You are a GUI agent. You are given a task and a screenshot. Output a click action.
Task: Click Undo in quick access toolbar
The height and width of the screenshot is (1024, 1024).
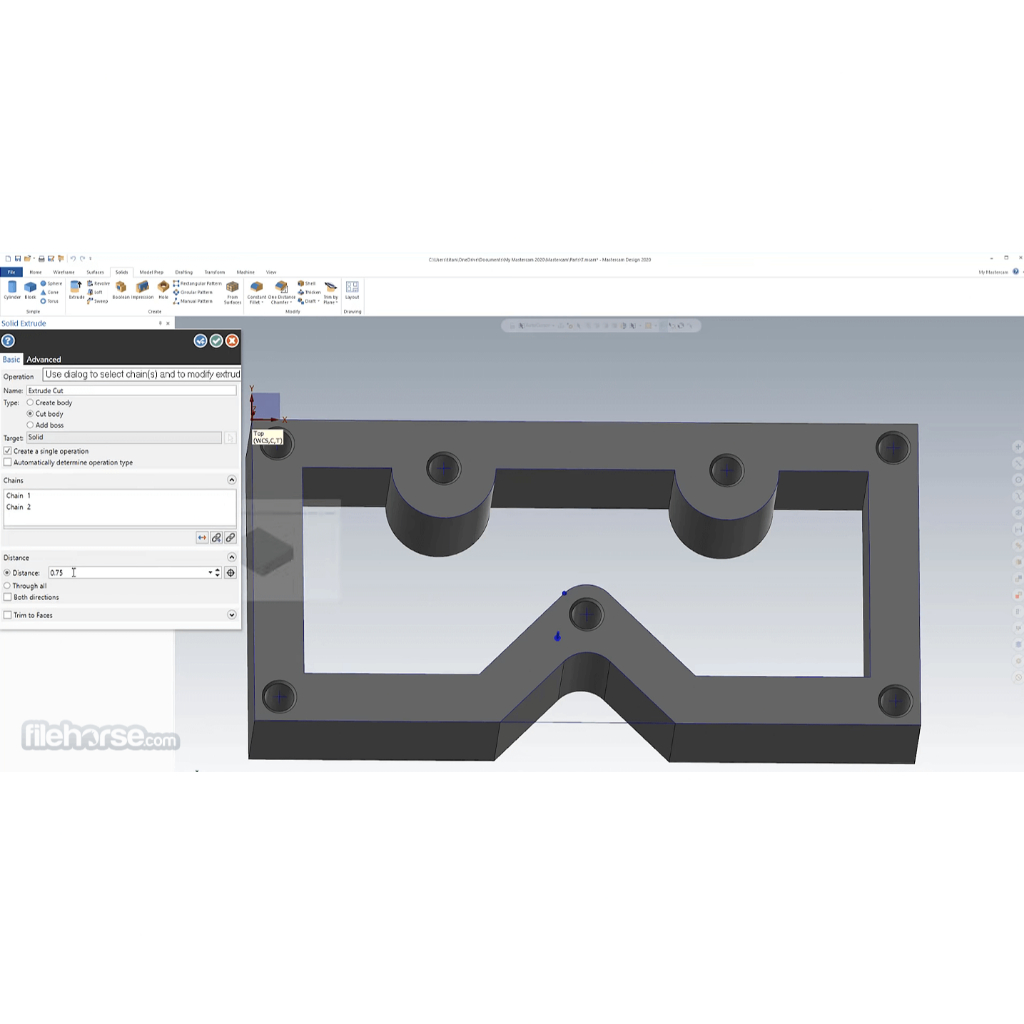pos(73,259)
